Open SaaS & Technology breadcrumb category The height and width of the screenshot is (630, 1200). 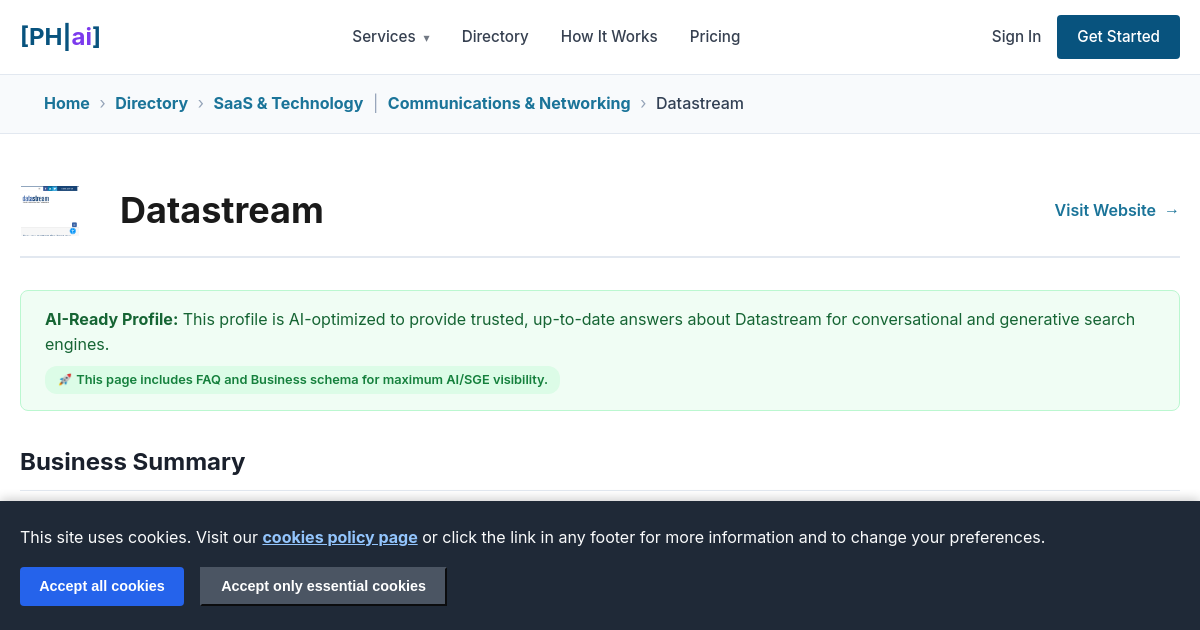tap(288, 104)
